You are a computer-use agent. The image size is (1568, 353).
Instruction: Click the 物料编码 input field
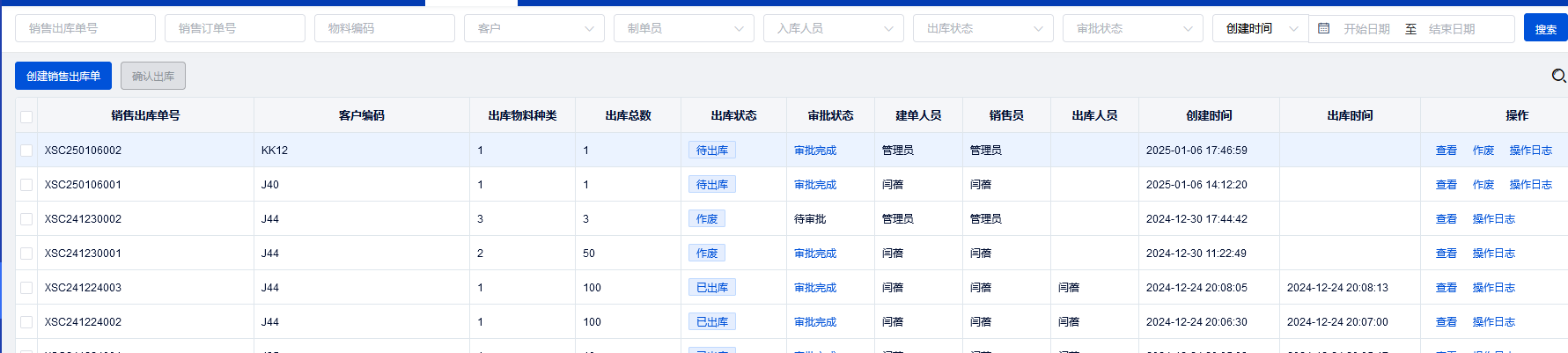385,28
